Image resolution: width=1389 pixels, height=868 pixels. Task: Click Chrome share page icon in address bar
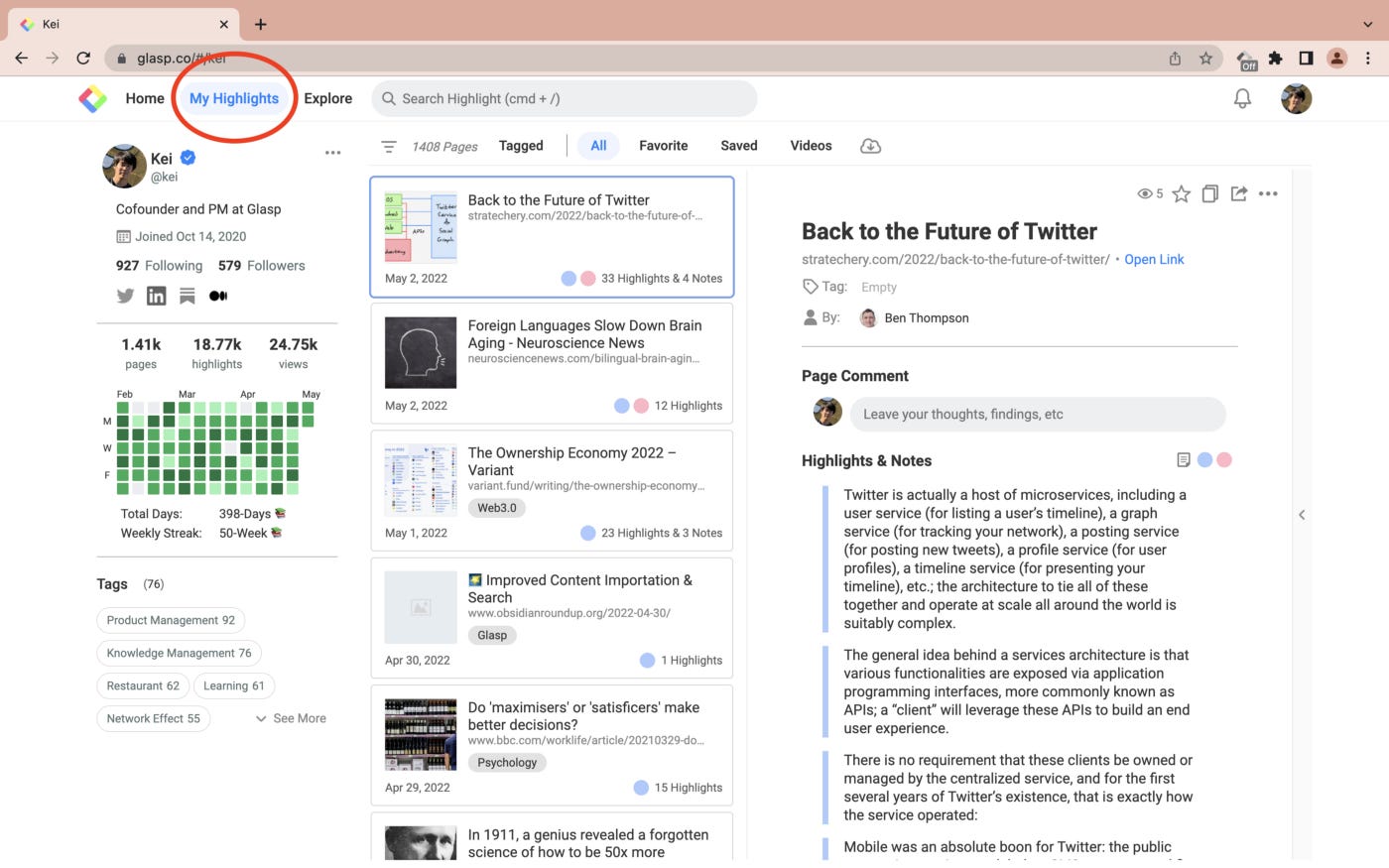[x=1175, y=59]
